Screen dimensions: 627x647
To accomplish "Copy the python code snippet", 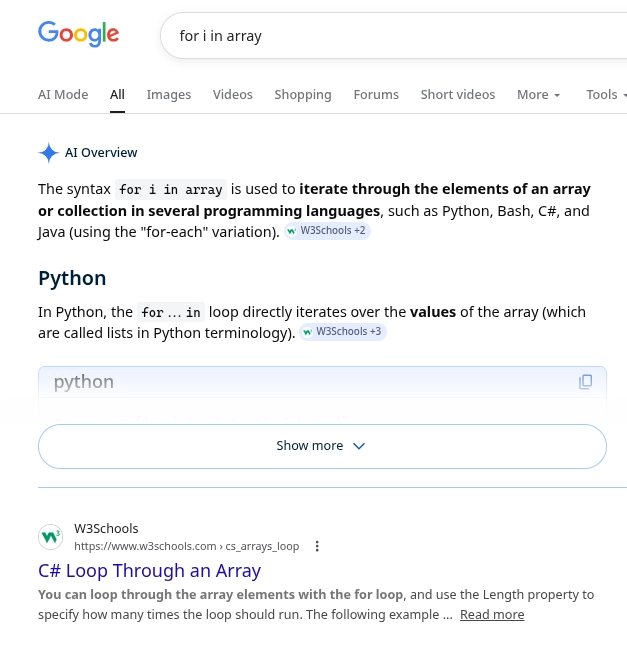I will [x=586, y=381].
